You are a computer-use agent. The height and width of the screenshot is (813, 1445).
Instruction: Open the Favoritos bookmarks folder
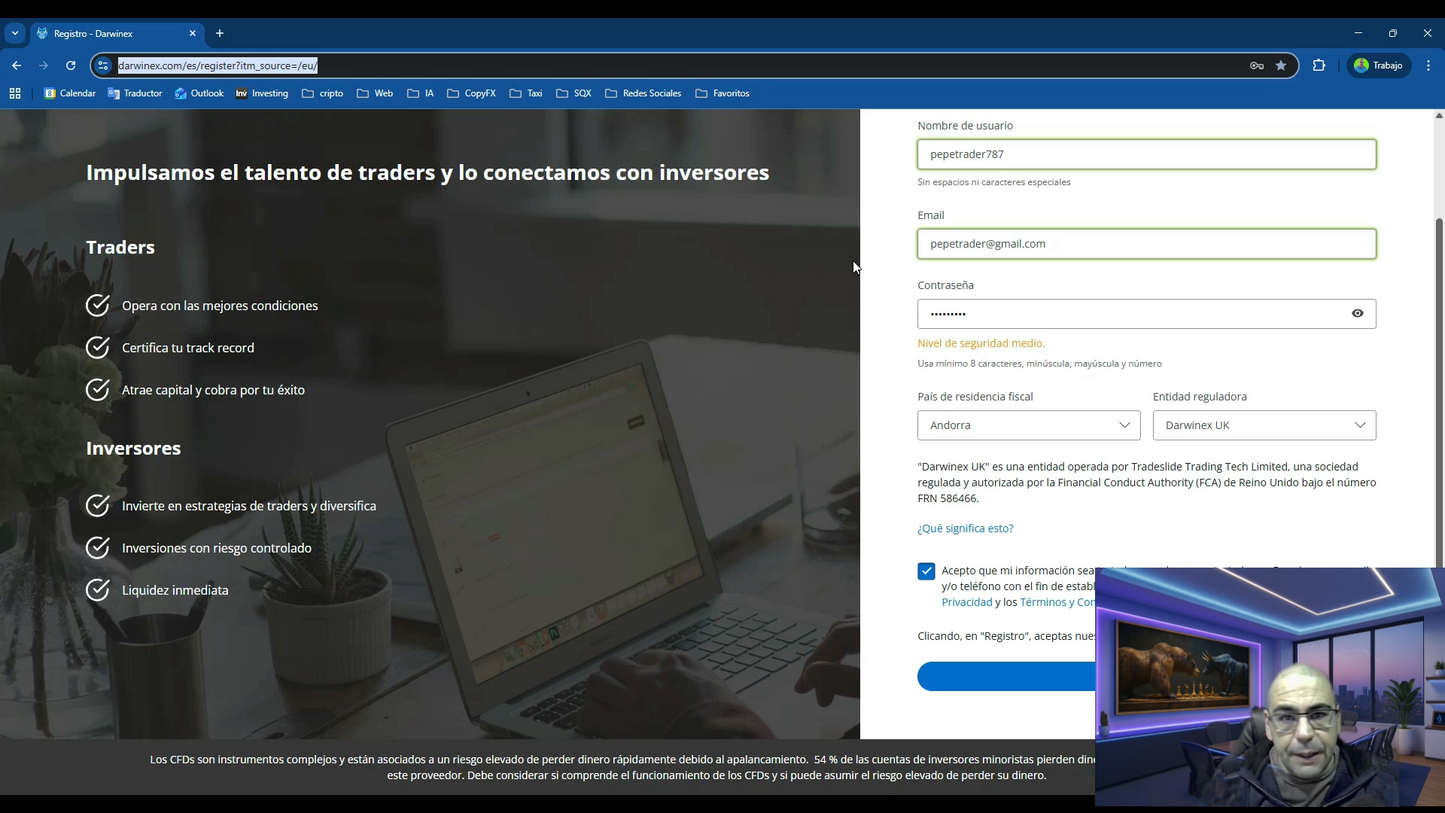722,93
